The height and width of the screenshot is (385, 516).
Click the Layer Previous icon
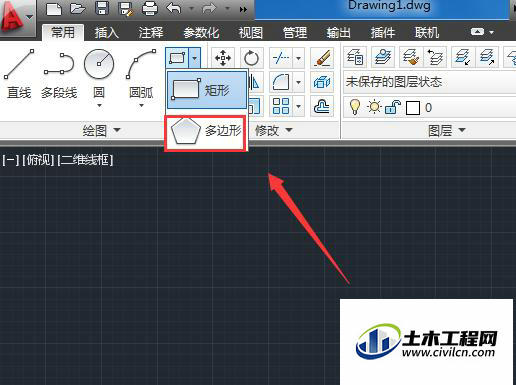coord(435,57)
